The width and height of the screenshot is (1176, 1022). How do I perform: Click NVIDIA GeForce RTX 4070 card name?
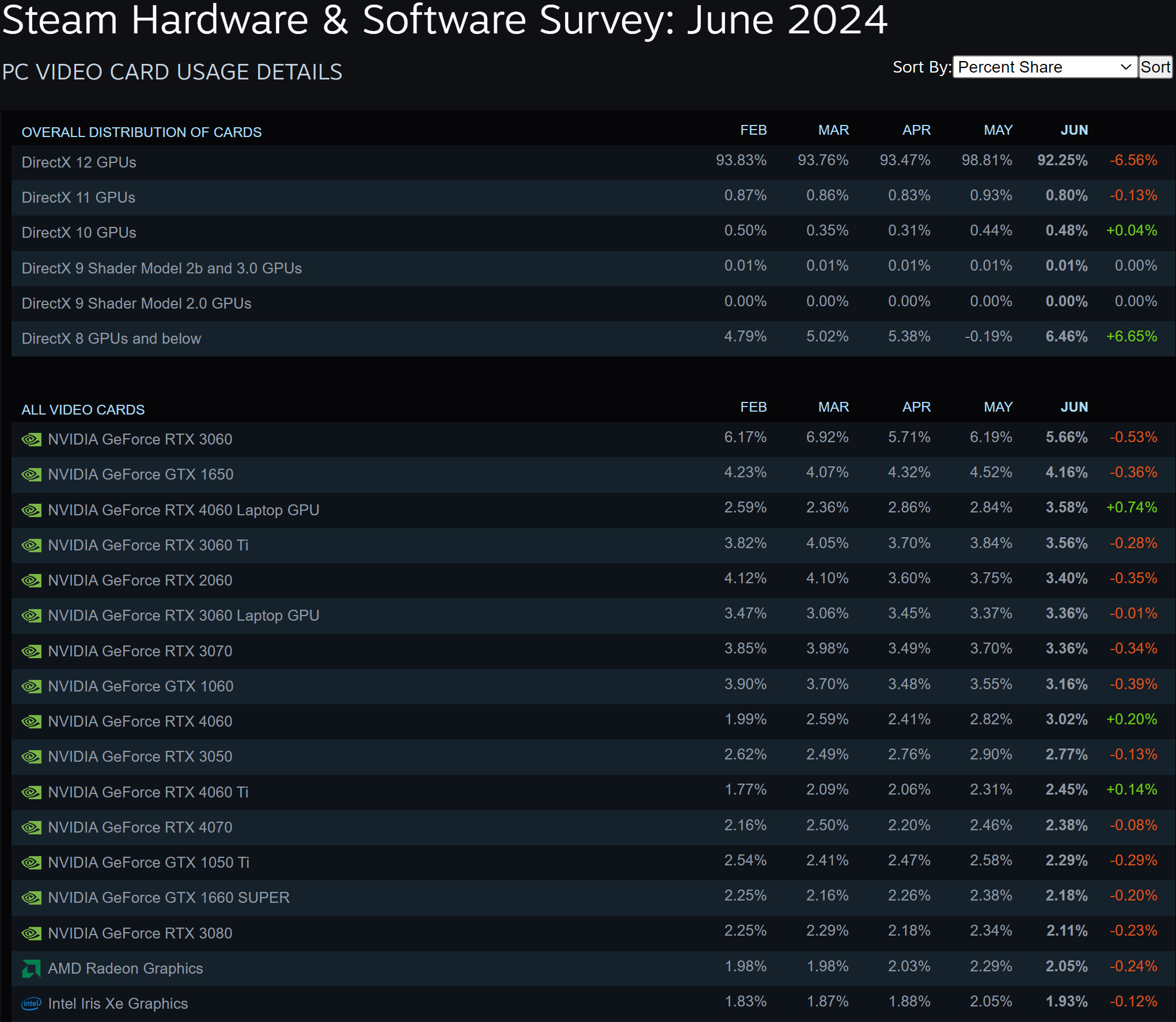[141, 827]
